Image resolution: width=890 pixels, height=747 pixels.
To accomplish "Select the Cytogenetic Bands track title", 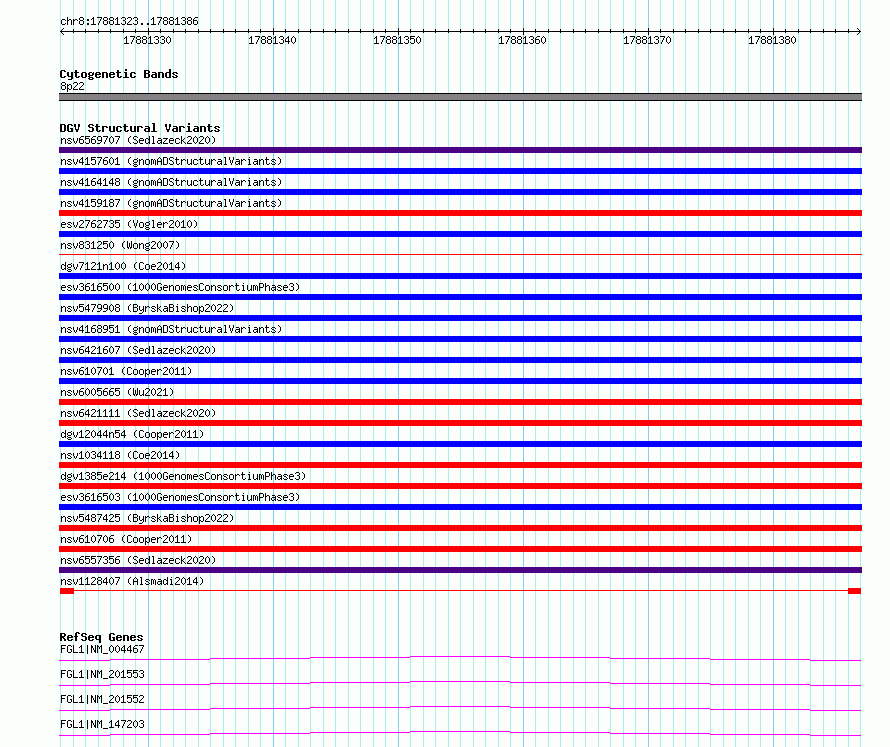I will (x=119, y=74).
